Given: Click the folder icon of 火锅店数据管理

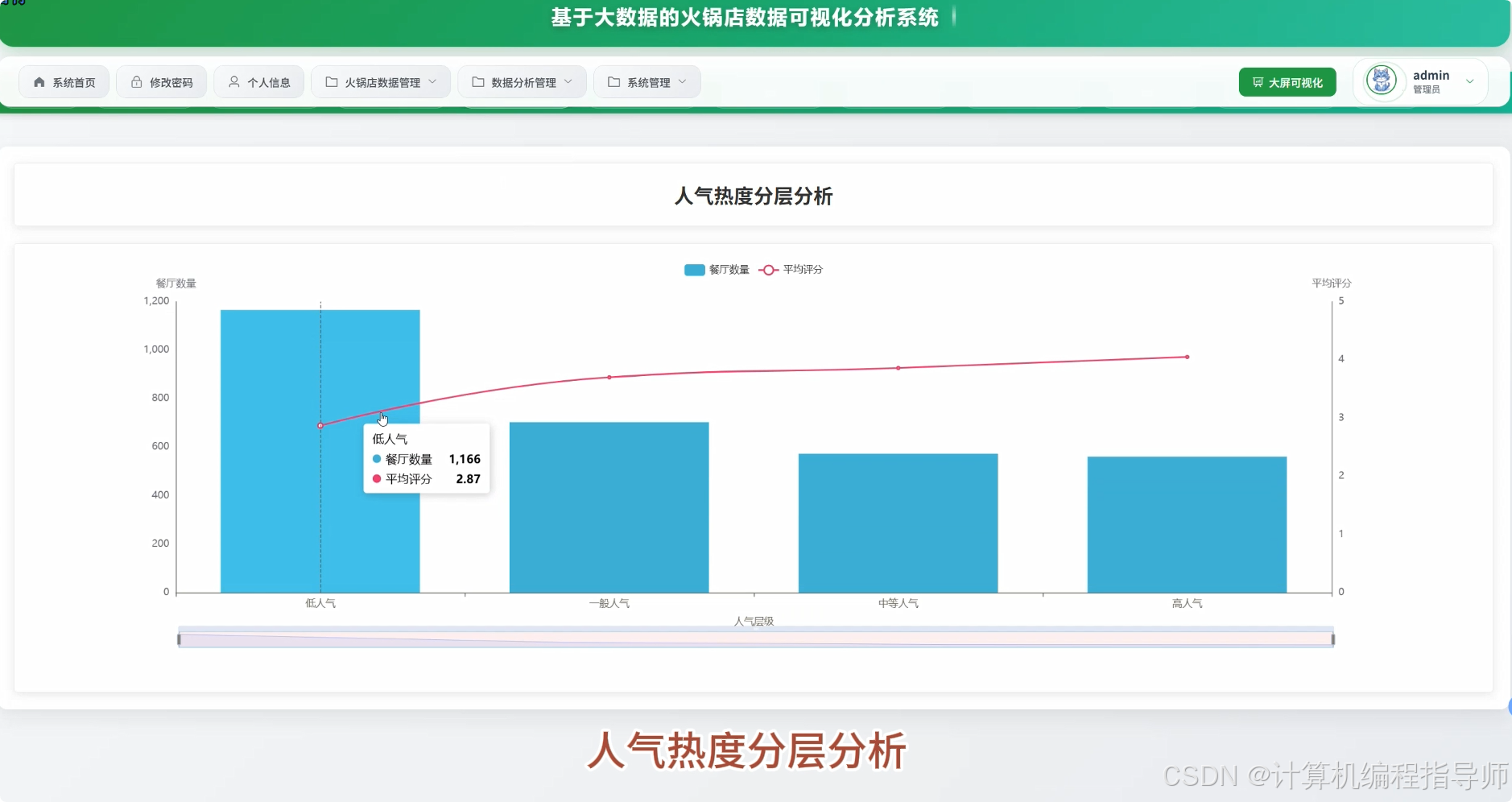Looking at the screenshot, I should (x=332, y=82).
